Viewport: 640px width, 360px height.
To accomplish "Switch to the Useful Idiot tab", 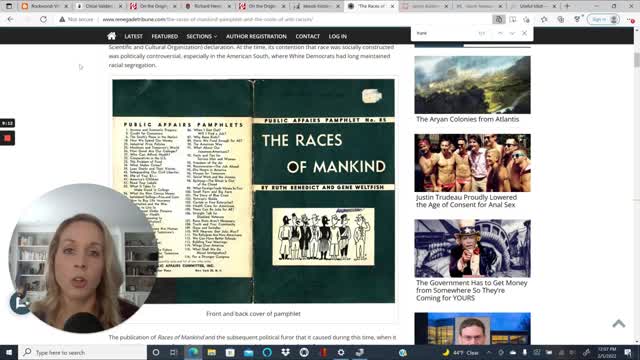I will click(x=534, y=6).
